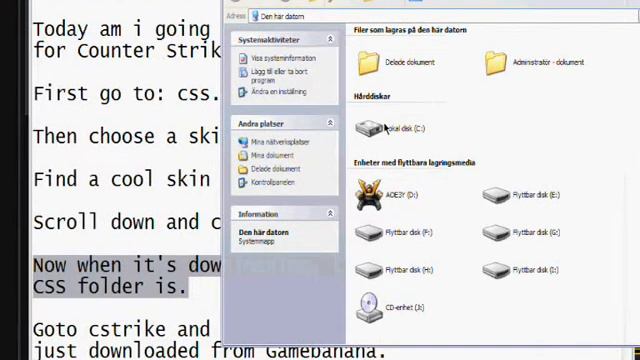
Task: Go to Kontrollpanelen link
Action: (x=273, y=182)
